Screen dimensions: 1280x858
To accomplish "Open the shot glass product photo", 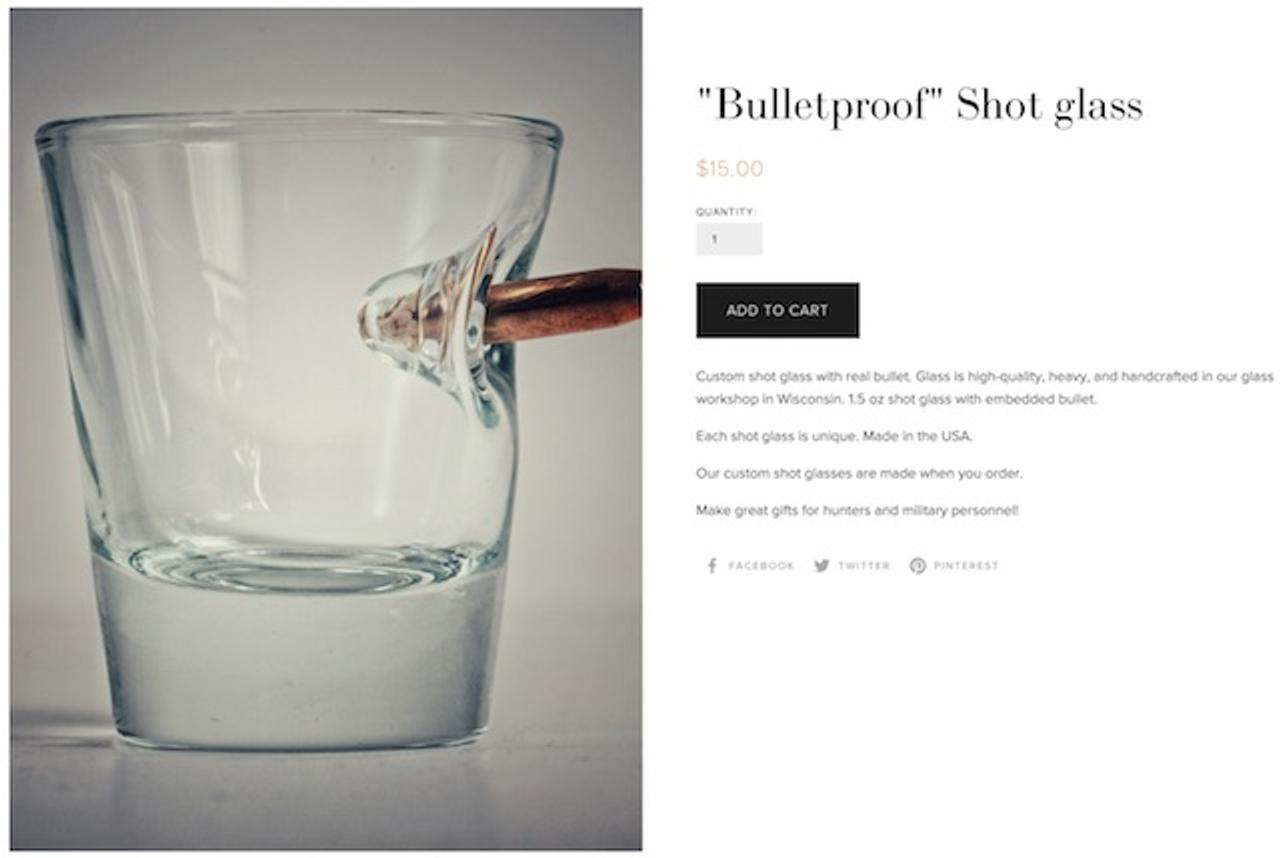I will [326, 429].
